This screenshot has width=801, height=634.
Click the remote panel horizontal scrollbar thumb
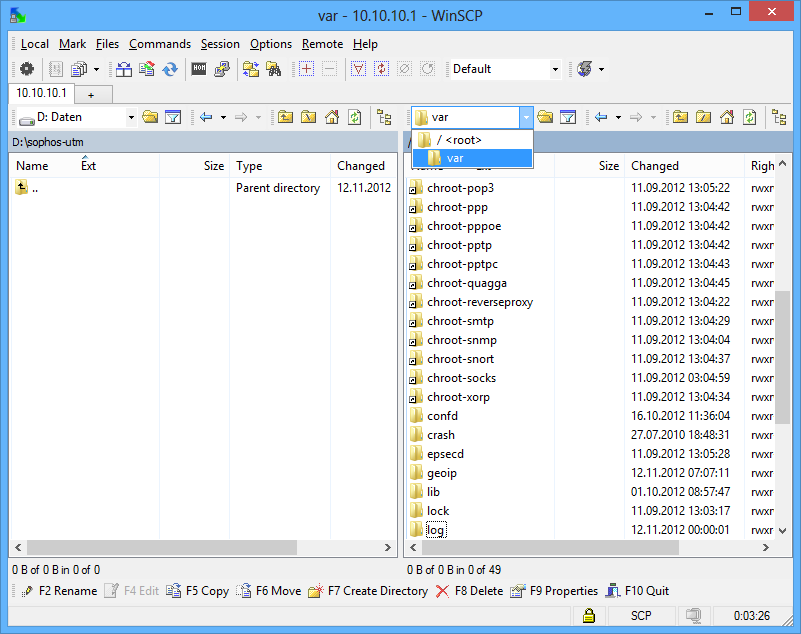point(551,547)
